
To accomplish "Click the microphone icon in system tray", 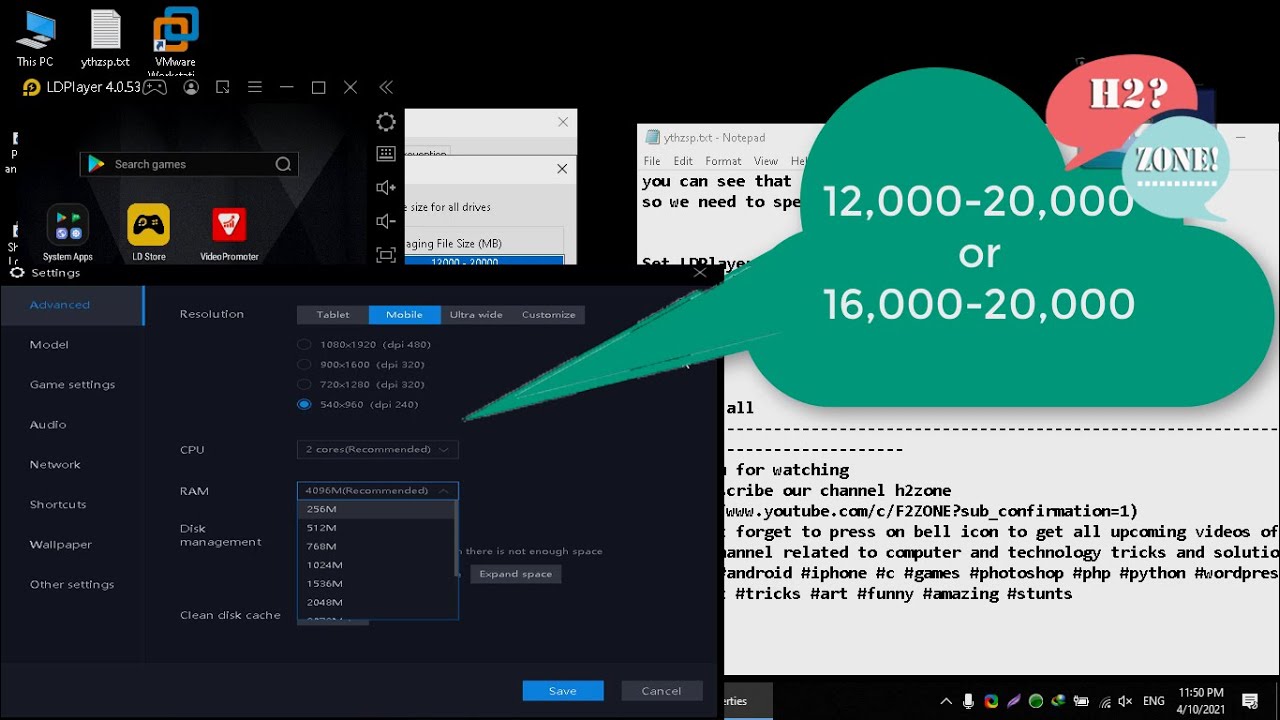I will [968, 701].
